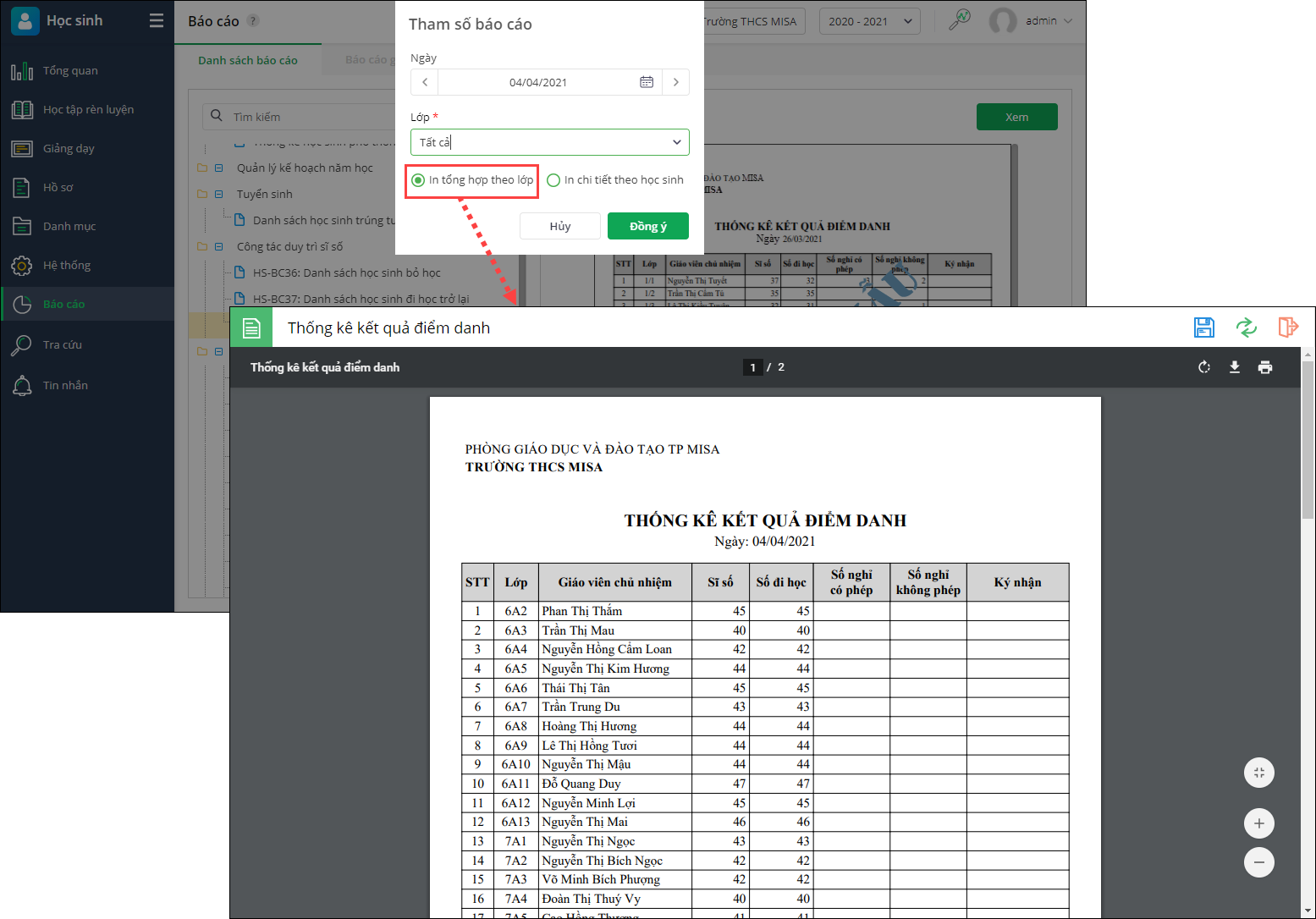Open the Lớp dropdown showing Tất cả
The image size is (1316, 919).
click(x=550, y=142)
